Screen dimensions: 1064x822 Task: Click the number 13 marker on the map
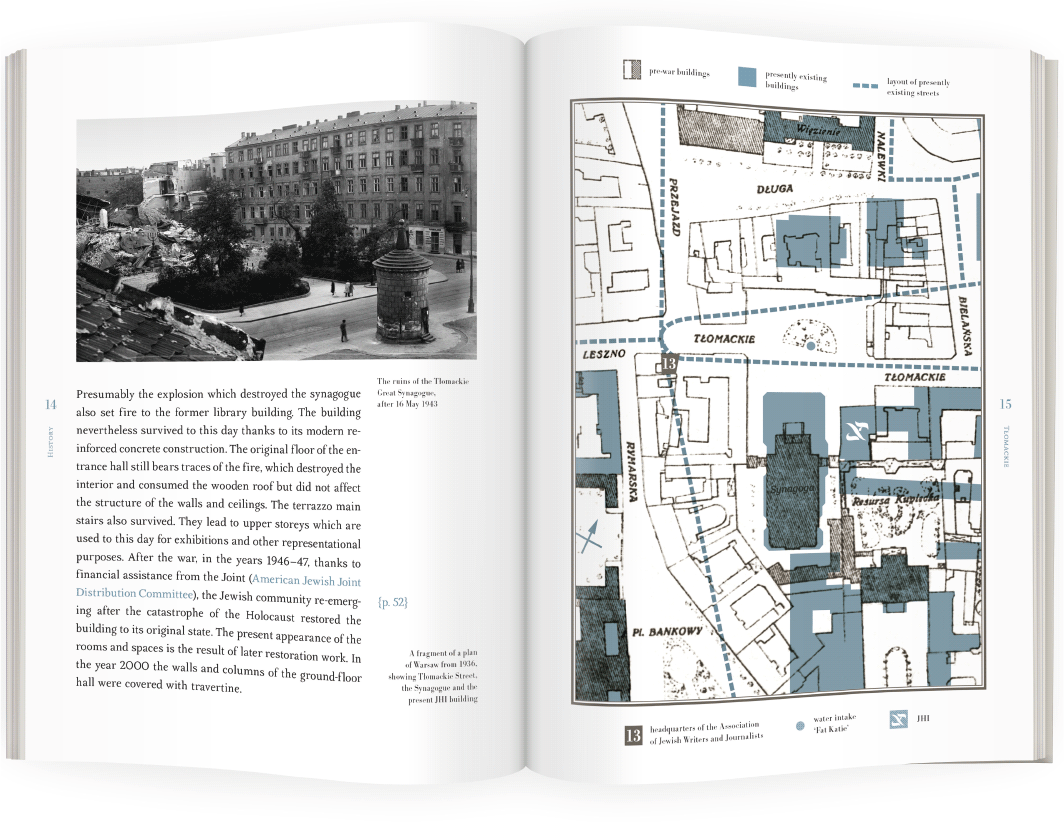click(x=668, y=363)
